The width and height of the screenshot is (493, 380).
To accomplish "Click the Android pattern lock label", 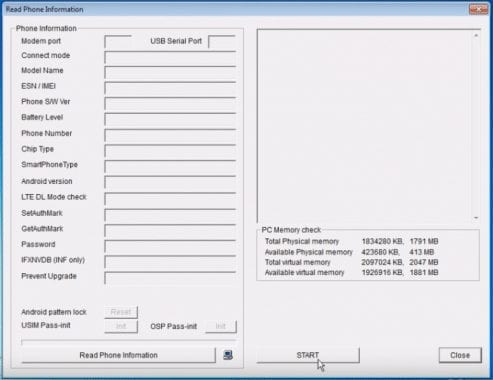I will (54, 312).
